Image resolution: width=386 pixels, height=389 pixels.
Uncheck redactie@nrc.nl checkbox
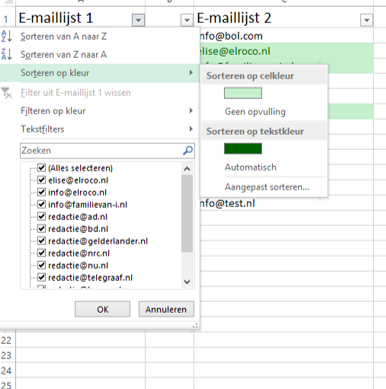point(41,253)
